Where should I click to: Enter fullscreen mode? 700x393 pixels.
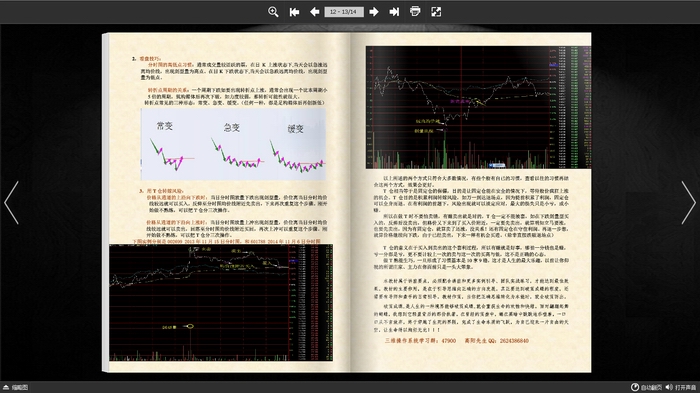click(436, 12)
